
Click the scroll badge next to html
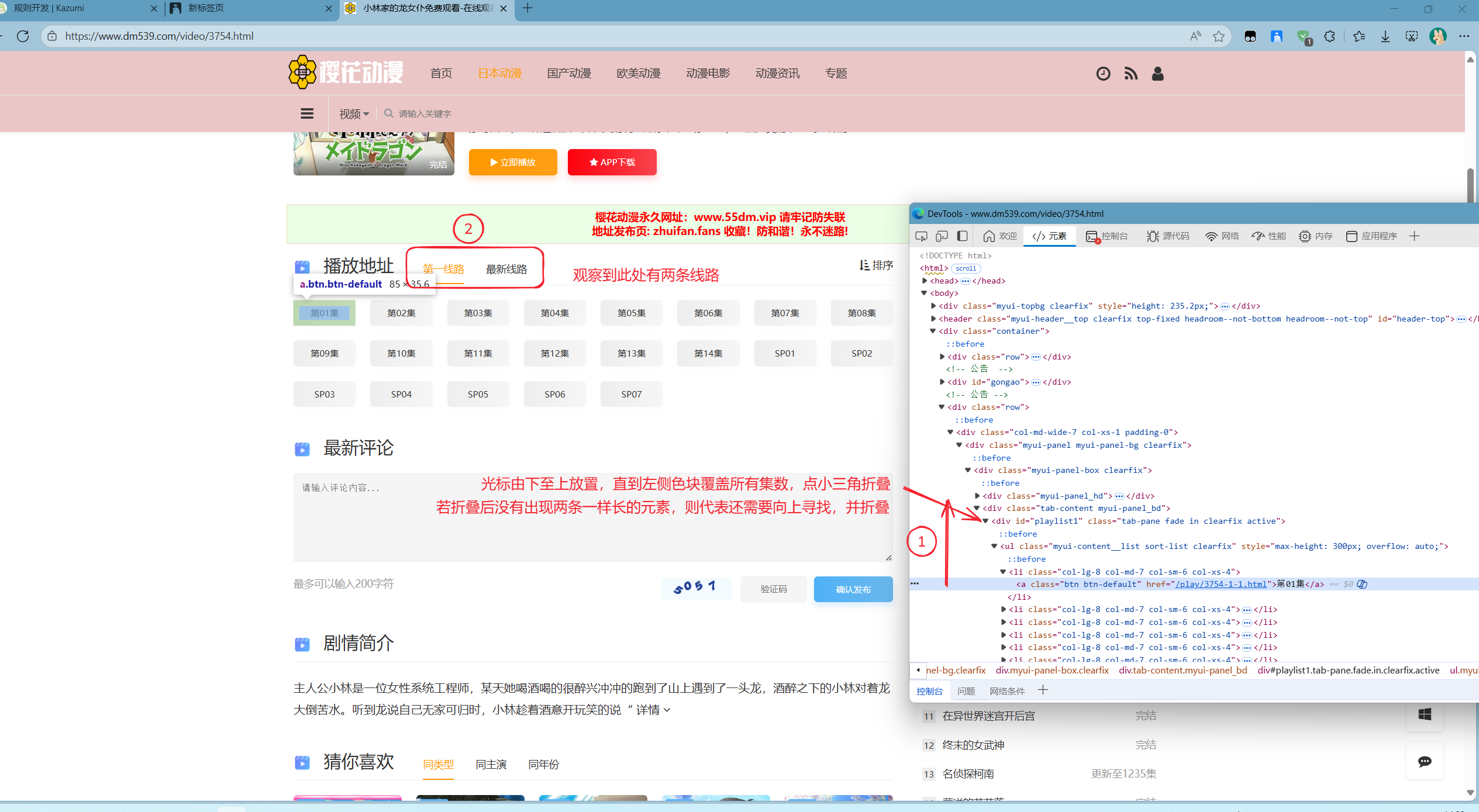coord(966,268)
